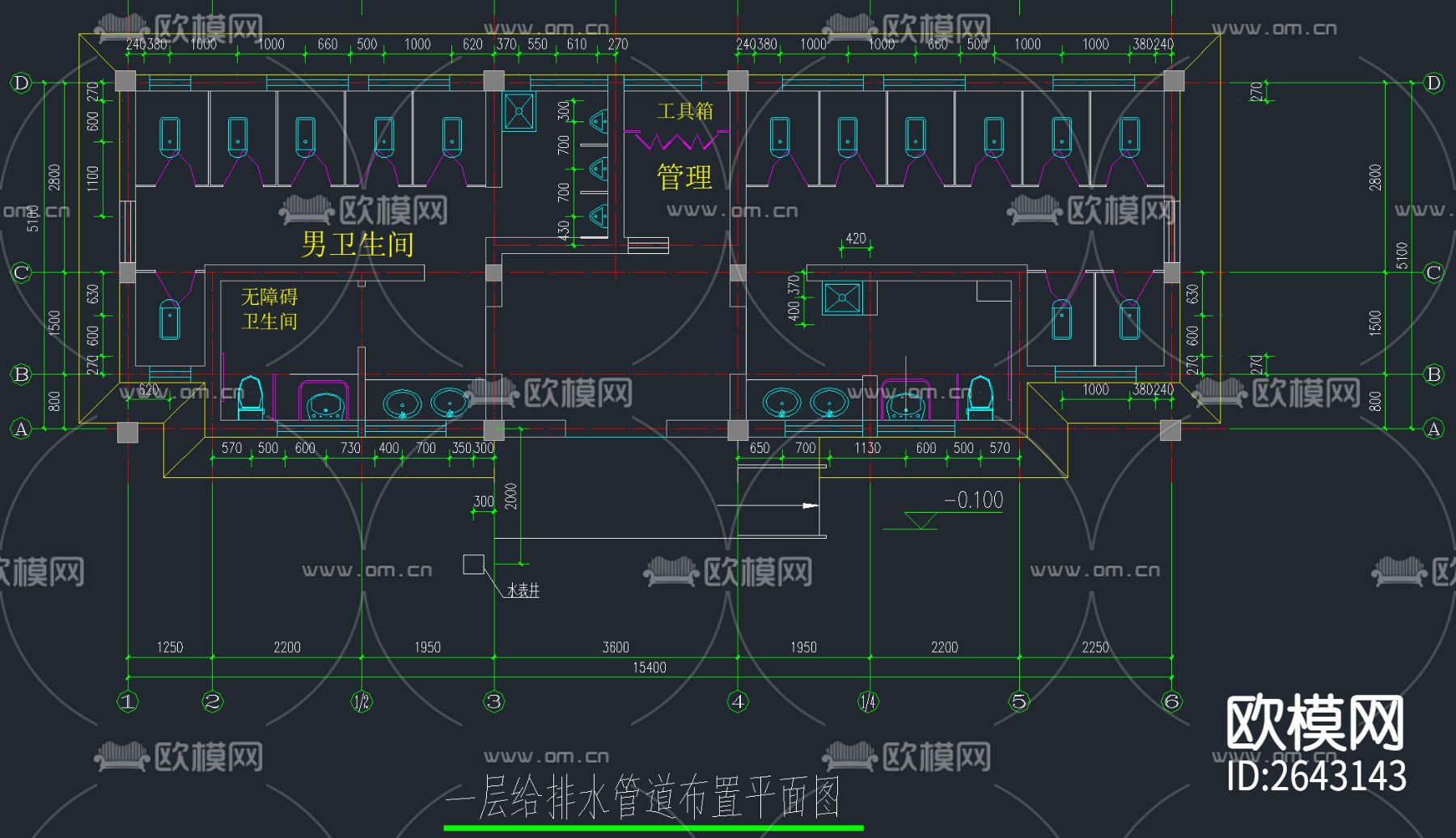Click the 管理 room label
The image size is (1456, 838).
point(684,176)
